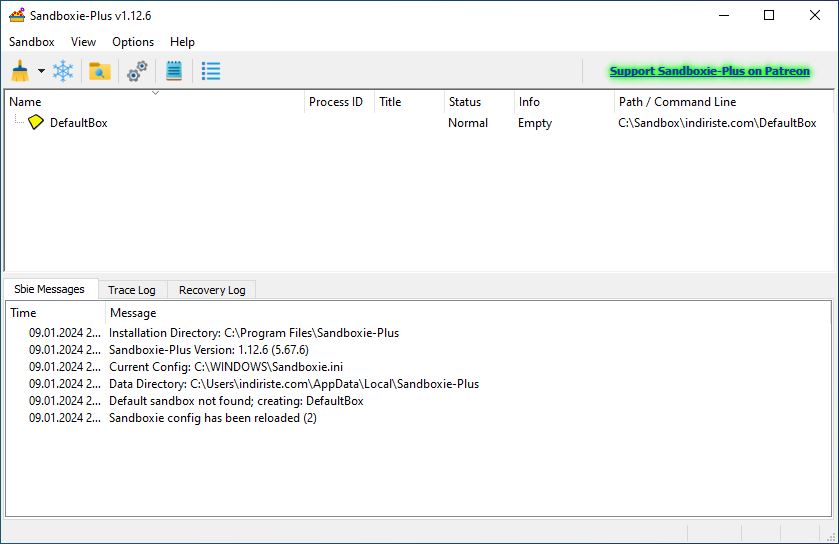Select the Sandboxie-Plus Version 1.12.6 message row
Screen dimensions: 839x544
coord(418,350)
